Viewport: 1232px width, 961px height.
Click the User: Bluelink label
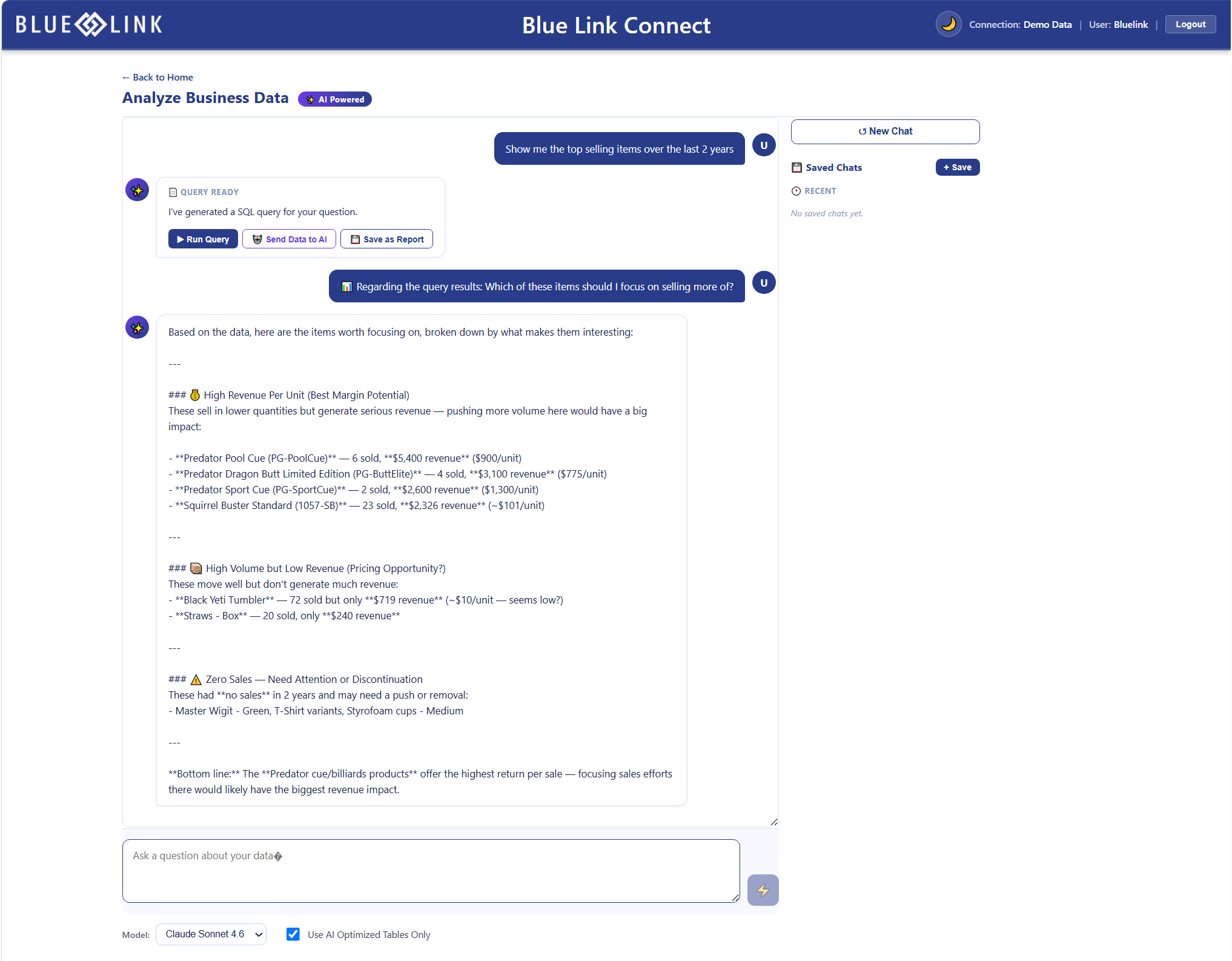[x=1118, y=25]
